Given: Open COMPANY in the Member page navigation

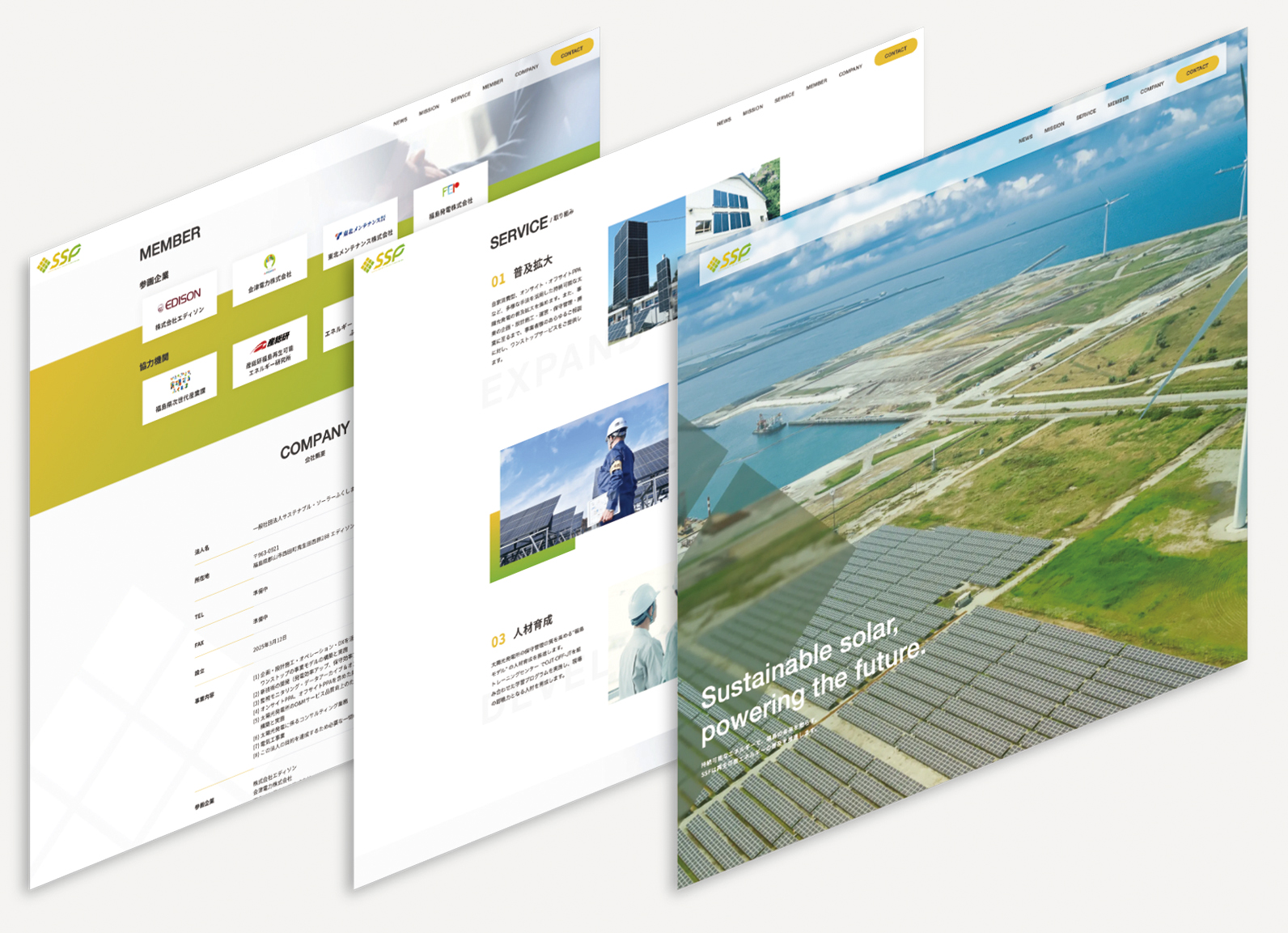Looking at the screenshot, I should click(x=527, y=70).
